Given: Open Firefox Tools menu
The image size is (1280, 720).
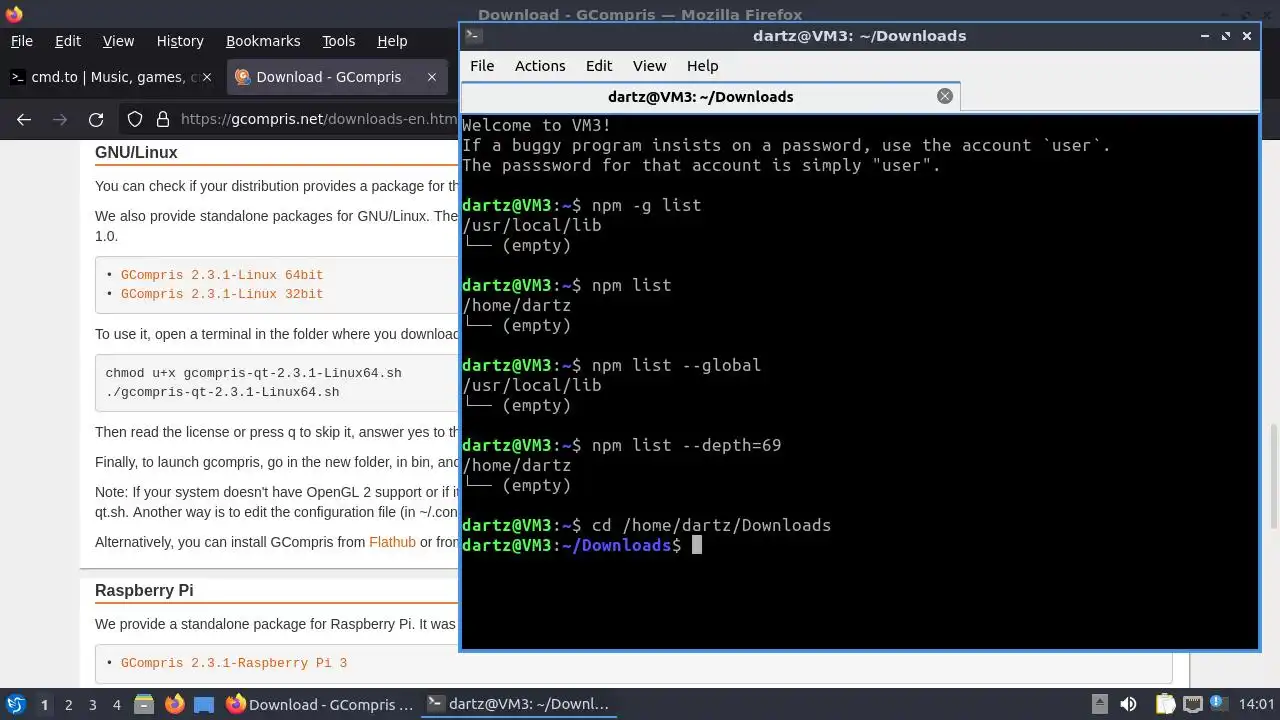Looking at the screenshot, I should click(x=338, y=41).
